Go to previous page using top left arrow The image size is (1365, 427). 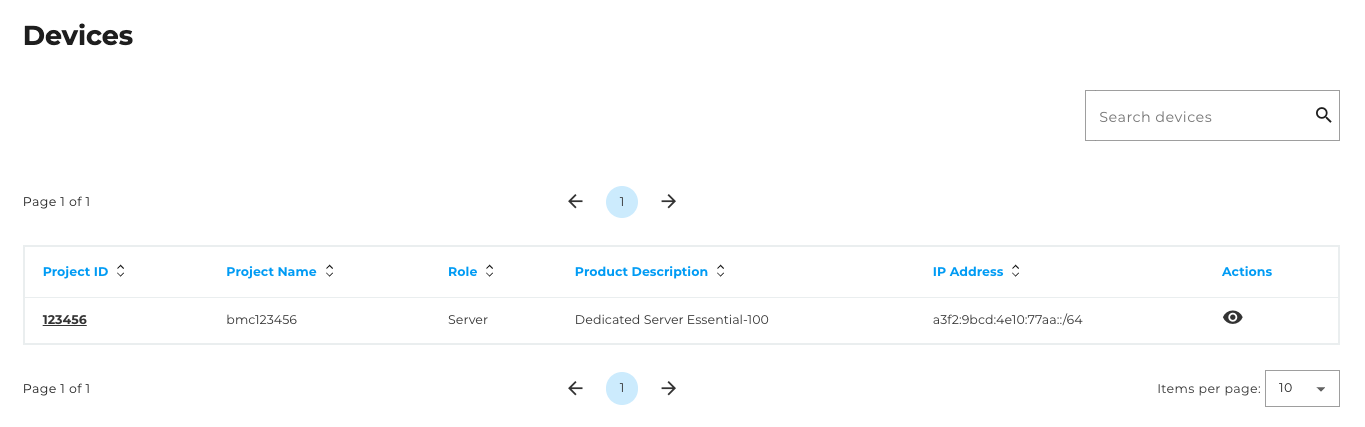point(575,201)
